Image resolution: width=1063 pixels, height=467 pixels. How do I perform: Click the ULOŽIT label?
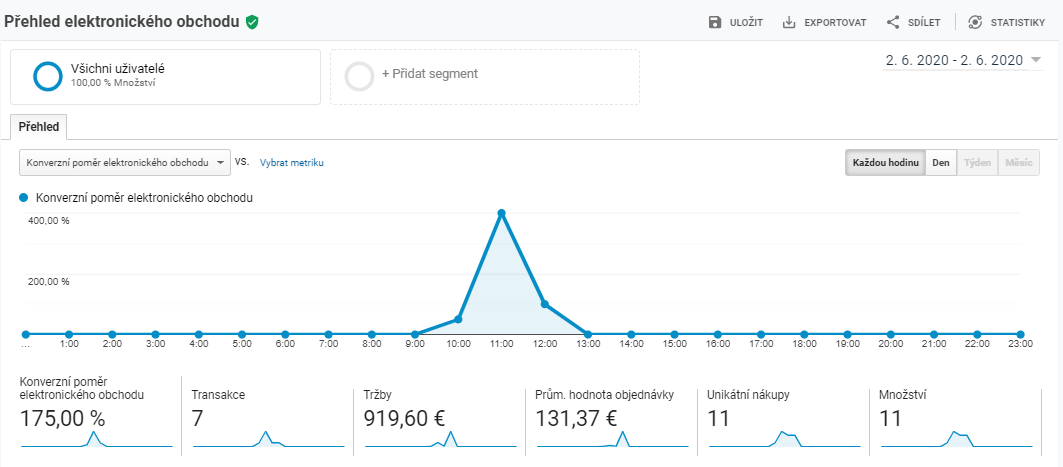pos(746,22)
